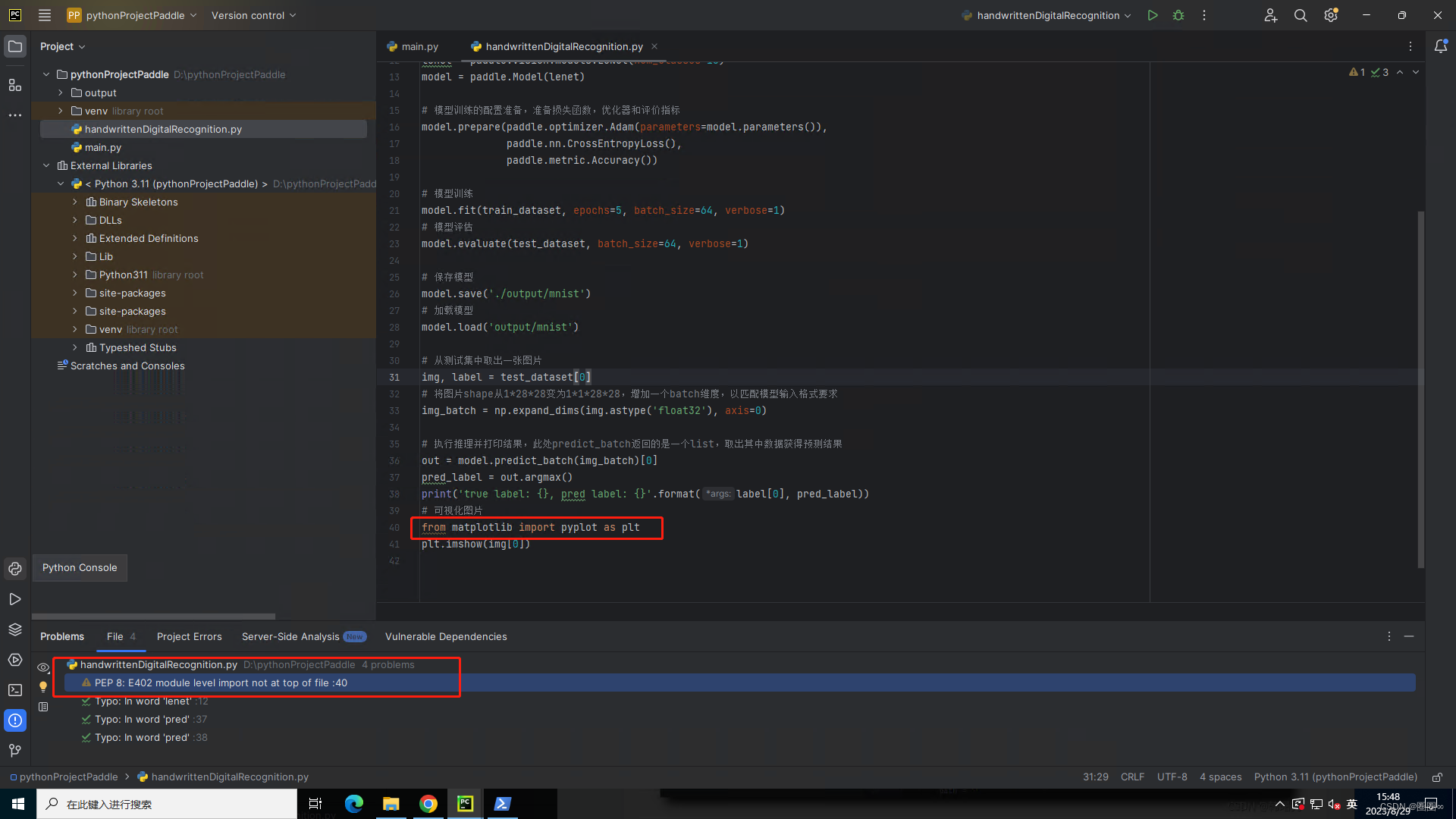Open IDE settings gear icon
This screenshot has height=819, width=1456.
[x=1330, y=15]
